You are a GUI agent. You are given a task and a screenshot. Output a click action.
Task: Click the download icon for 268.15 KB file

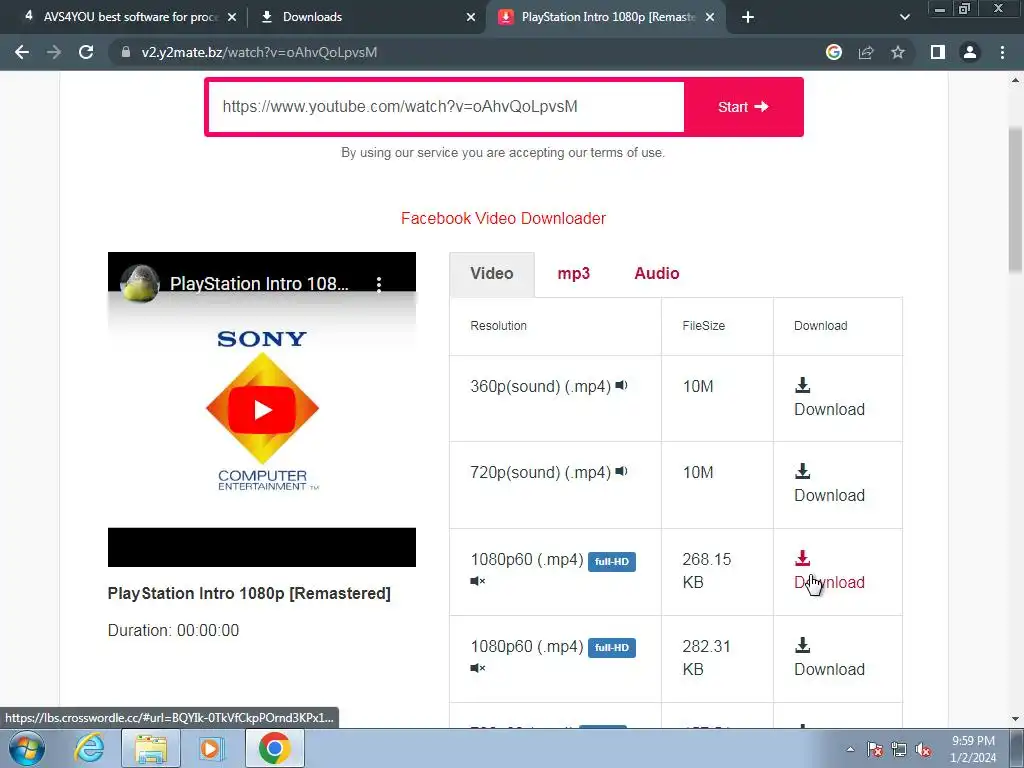[803, 558]
